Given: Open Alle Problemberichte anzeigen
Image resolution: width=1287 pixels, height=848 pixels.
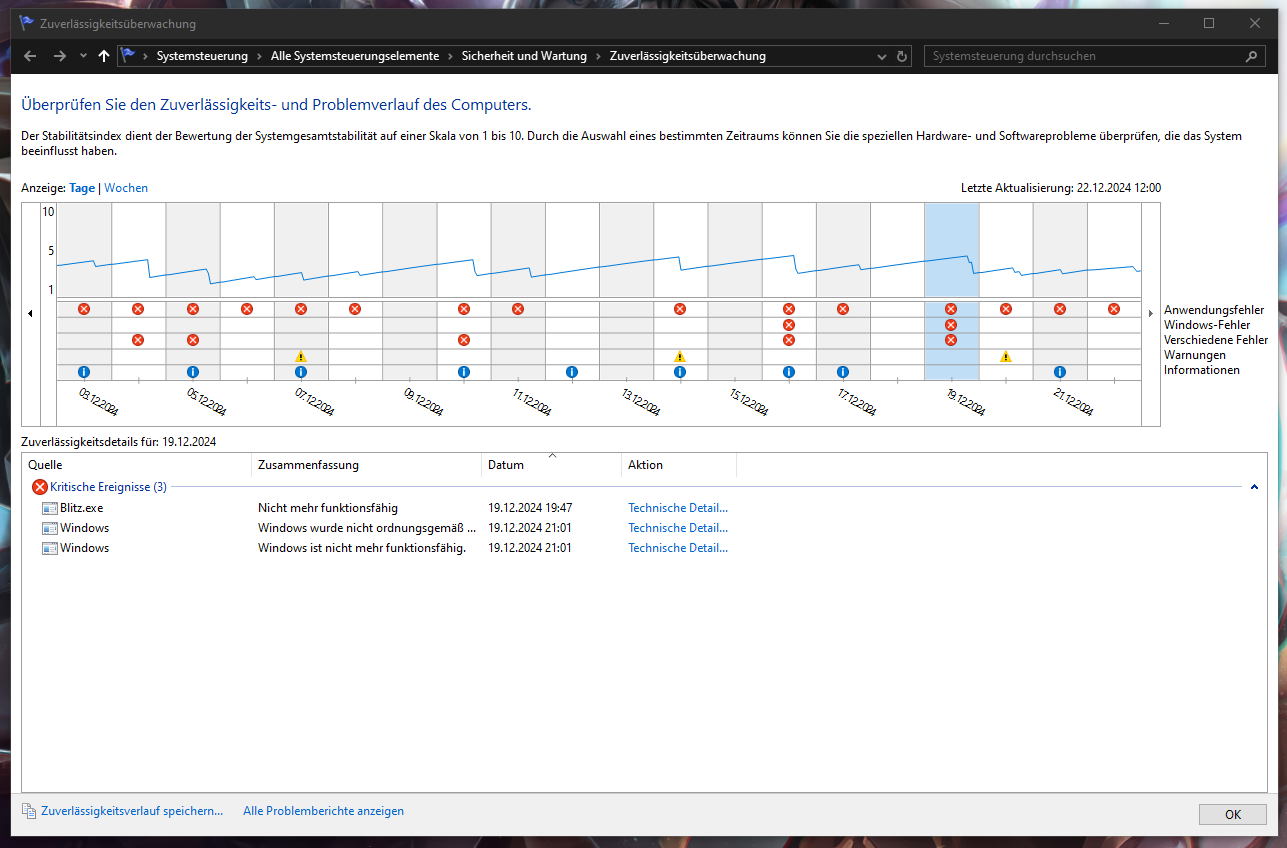Looking at the screenshot, I should (323, 811).
